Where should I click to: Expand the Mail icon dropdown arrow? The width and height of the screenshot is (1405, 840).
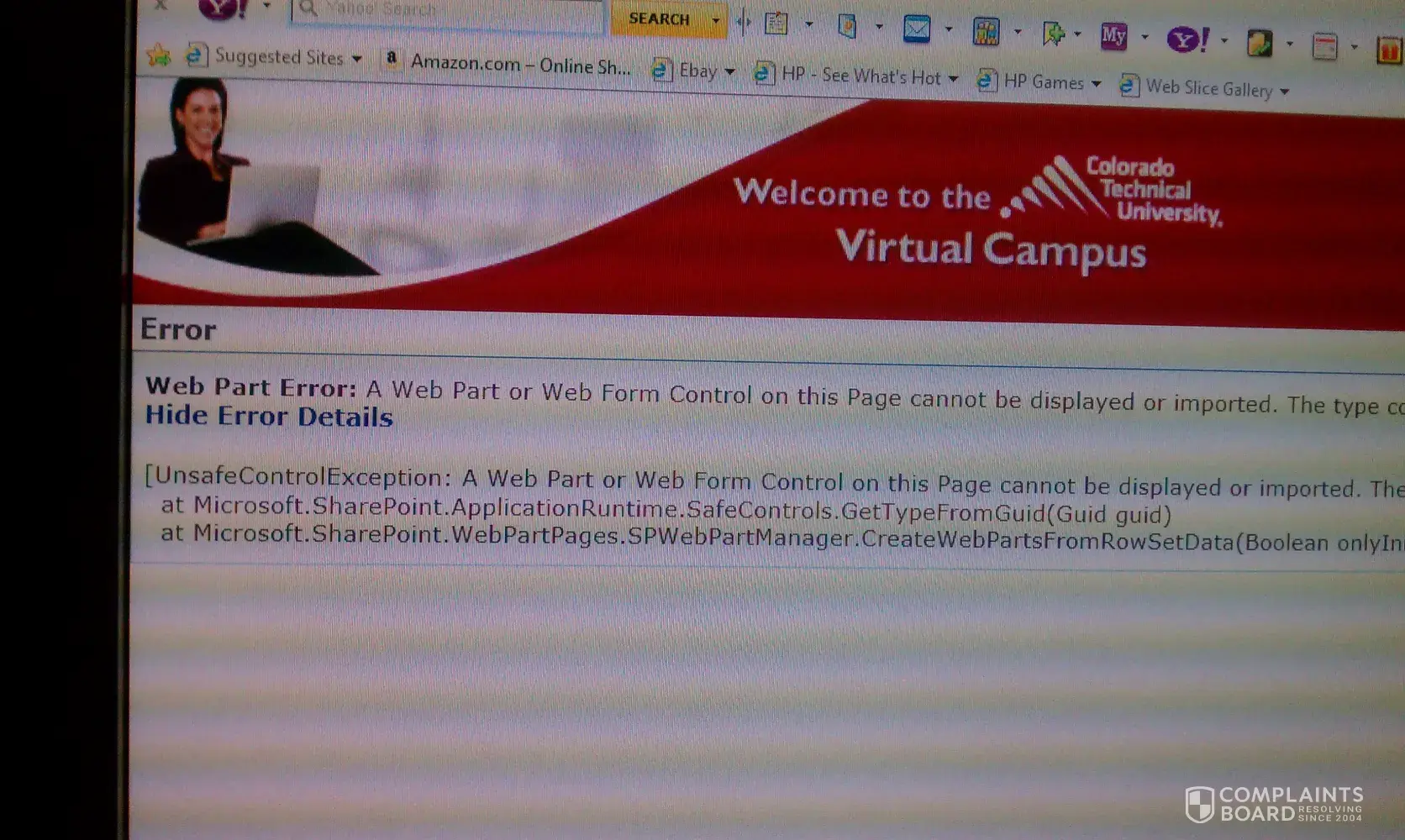pyautogui.click(x=949, y=30)
